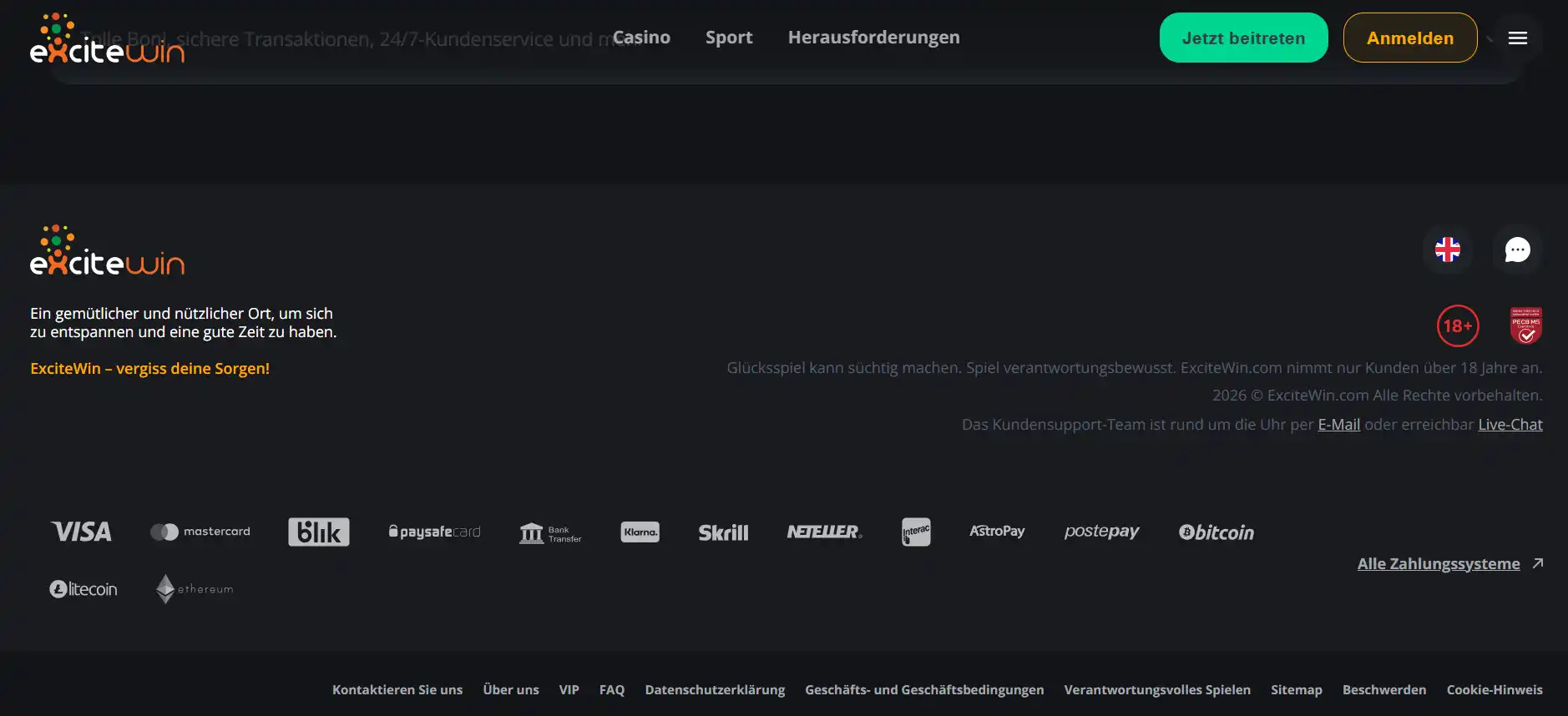
Task: Switch language via UK flag icon
Action: [x=1447, y=250]
